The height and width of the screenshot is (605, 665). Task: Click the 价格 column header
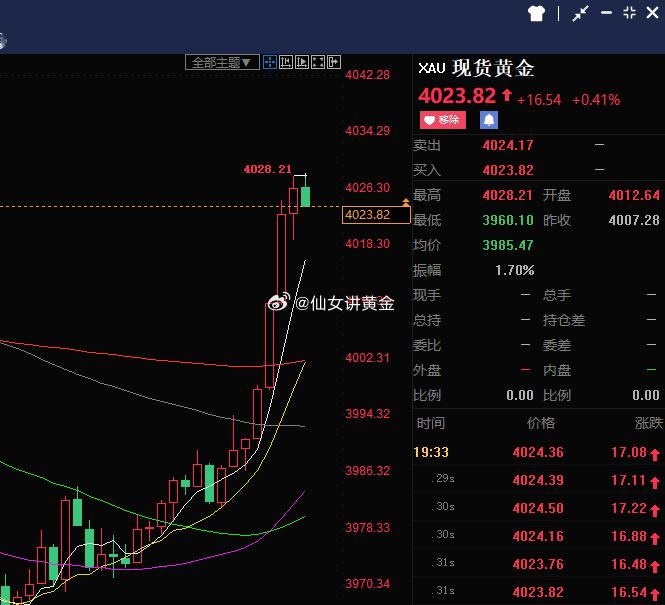[x=541, y=423]
